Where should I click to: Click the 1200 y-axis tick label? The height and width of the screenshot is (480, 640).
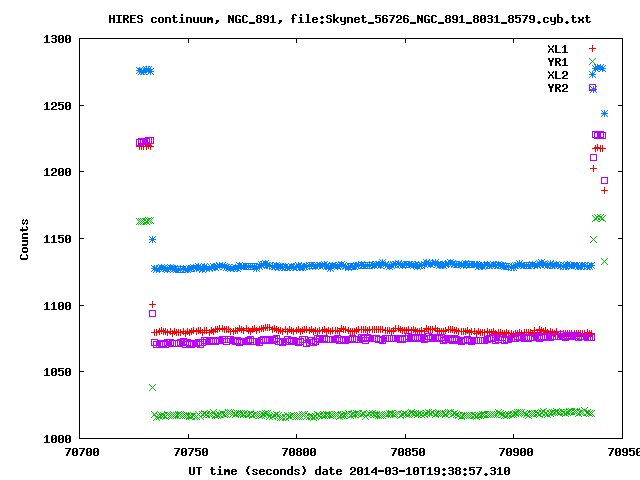(57, 172)
